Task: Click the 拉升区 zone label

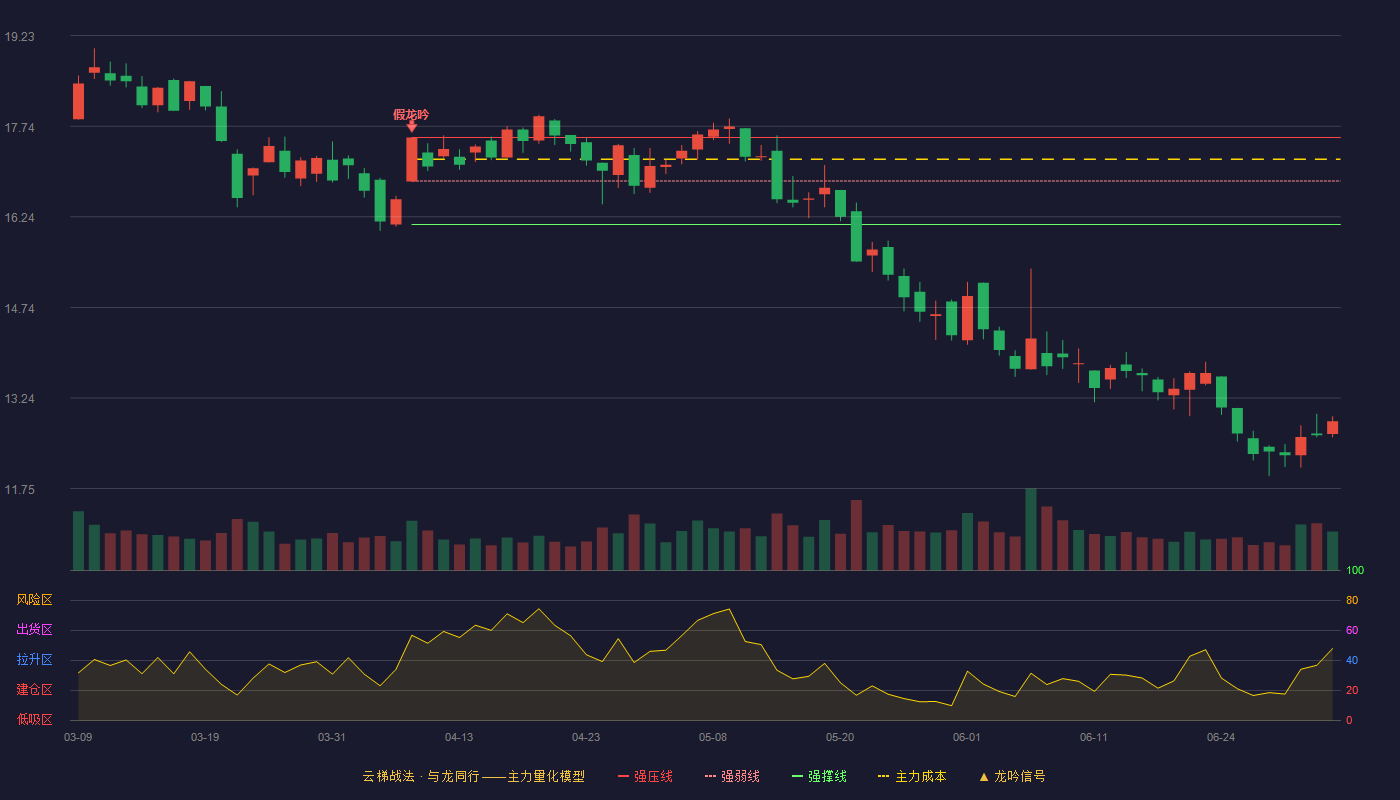Action: pos(34,660)
